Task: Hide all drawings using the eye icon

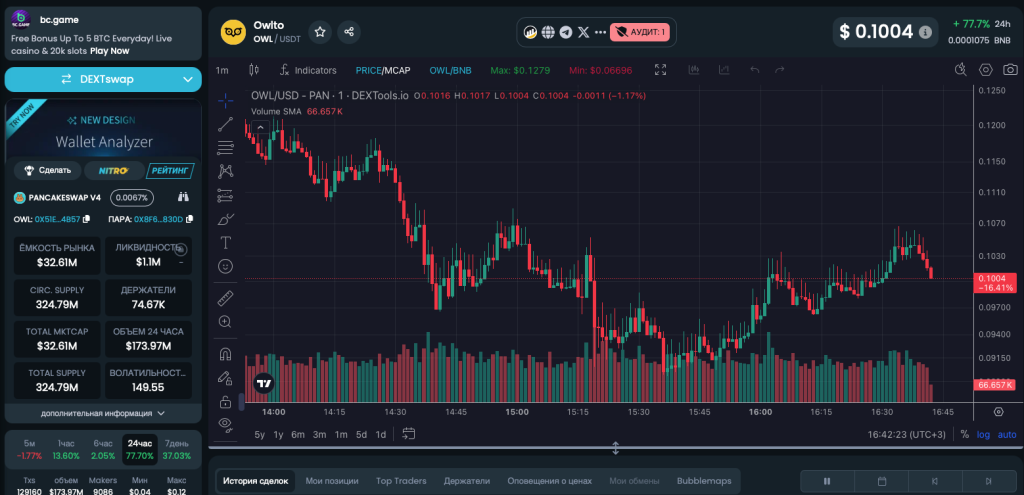Action: point(226,424)
